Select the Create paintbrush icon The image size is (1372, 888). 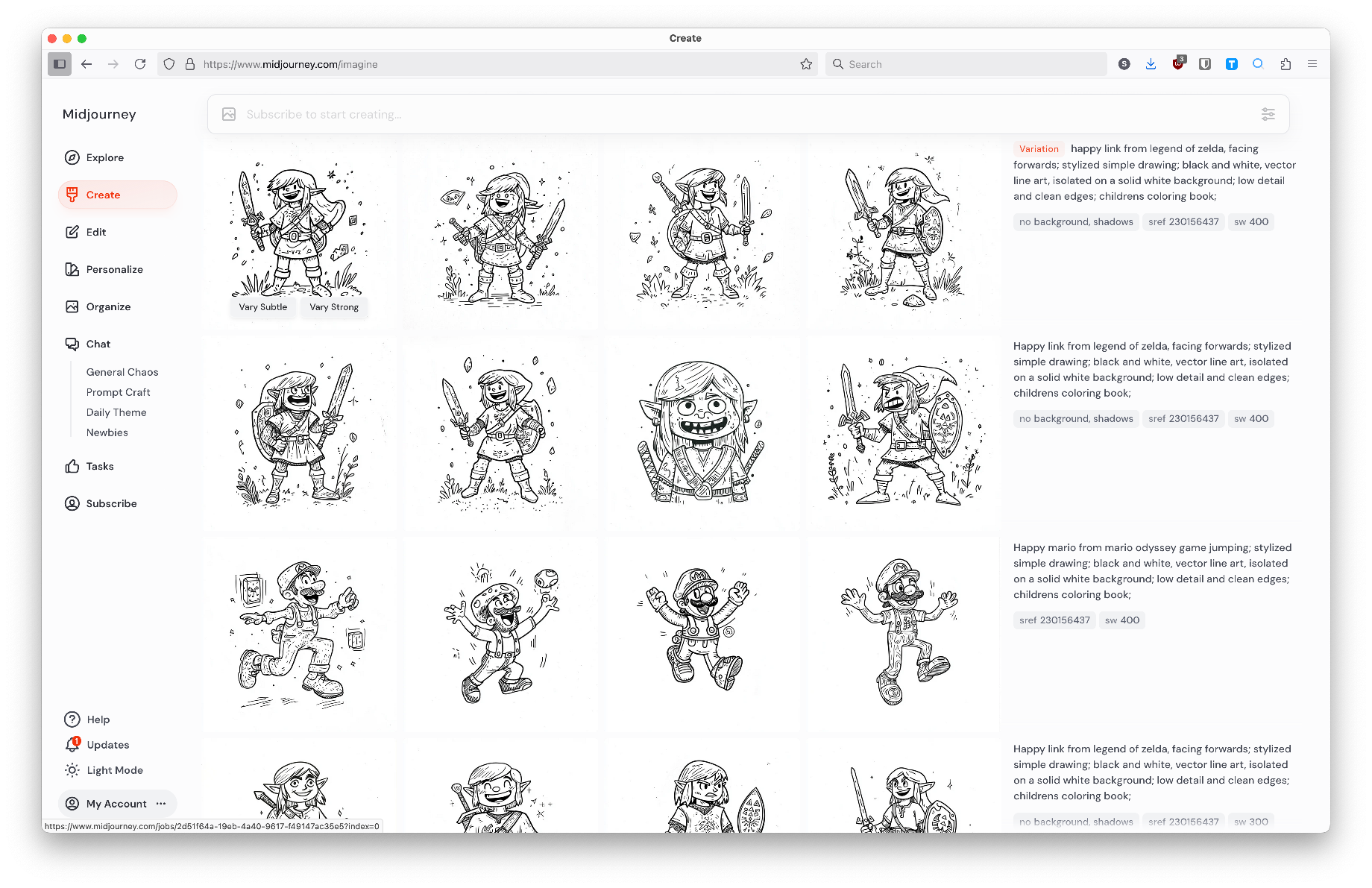click(x=72, y=195)
